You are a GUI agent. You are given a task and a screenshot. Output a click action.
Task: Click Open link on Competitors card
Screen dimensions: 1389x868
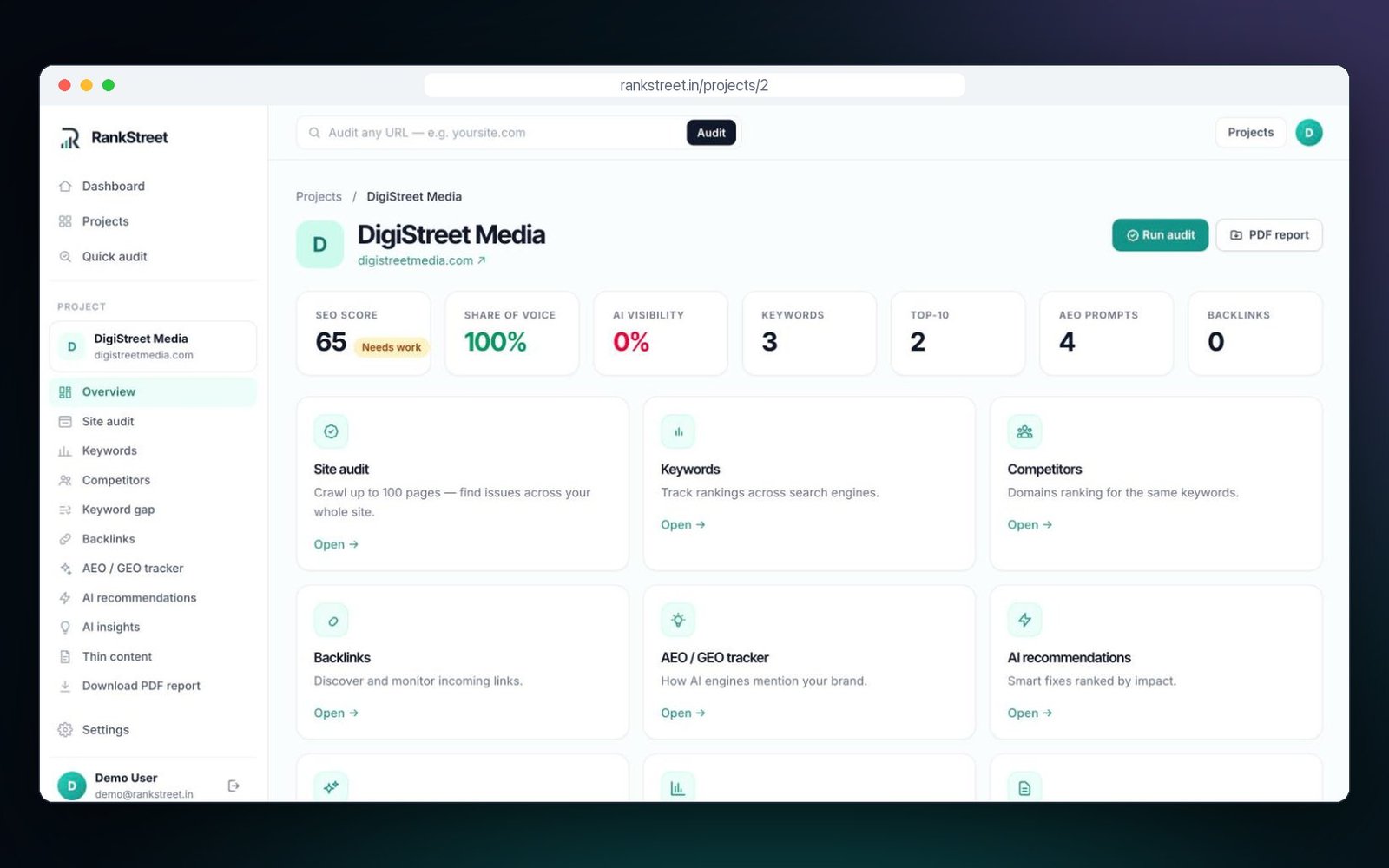coord(1030,525)
